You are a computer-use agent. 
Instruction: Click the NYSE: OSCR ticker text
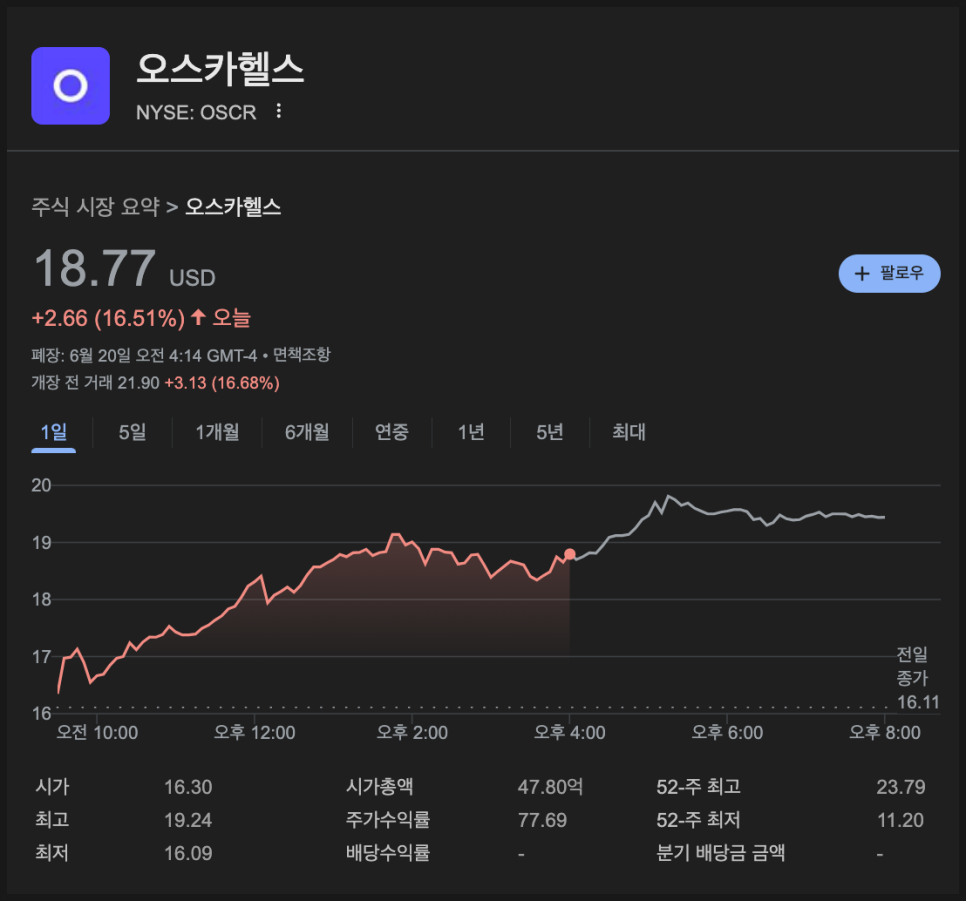coord(196,112)
